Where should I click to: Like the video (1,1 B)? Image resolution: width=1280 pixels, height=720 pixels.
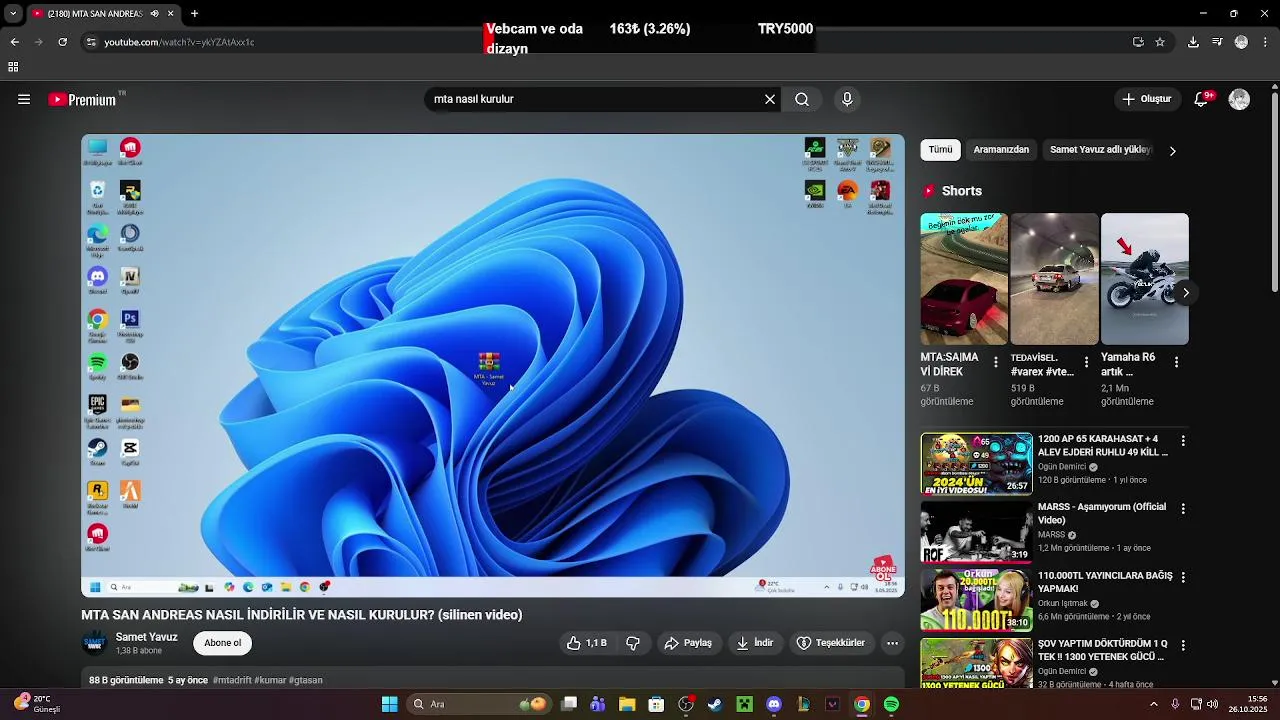coord(587,643)
